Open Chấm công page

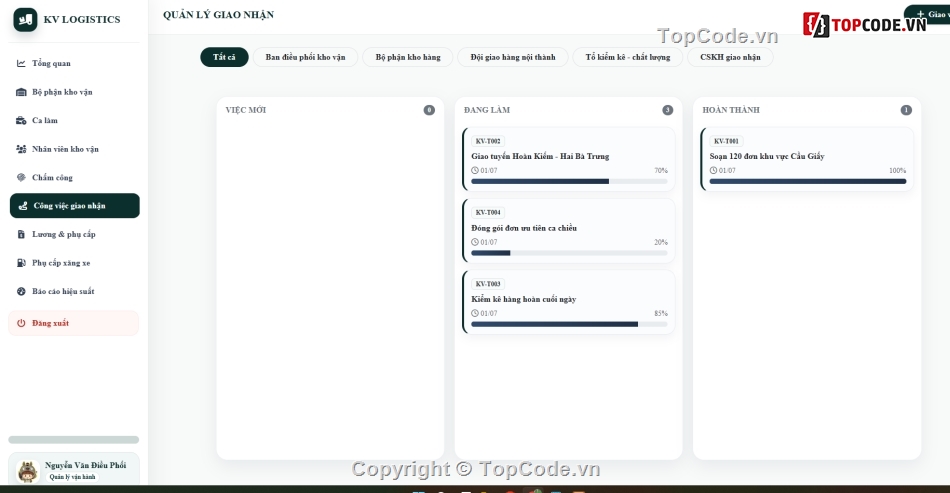74,177
